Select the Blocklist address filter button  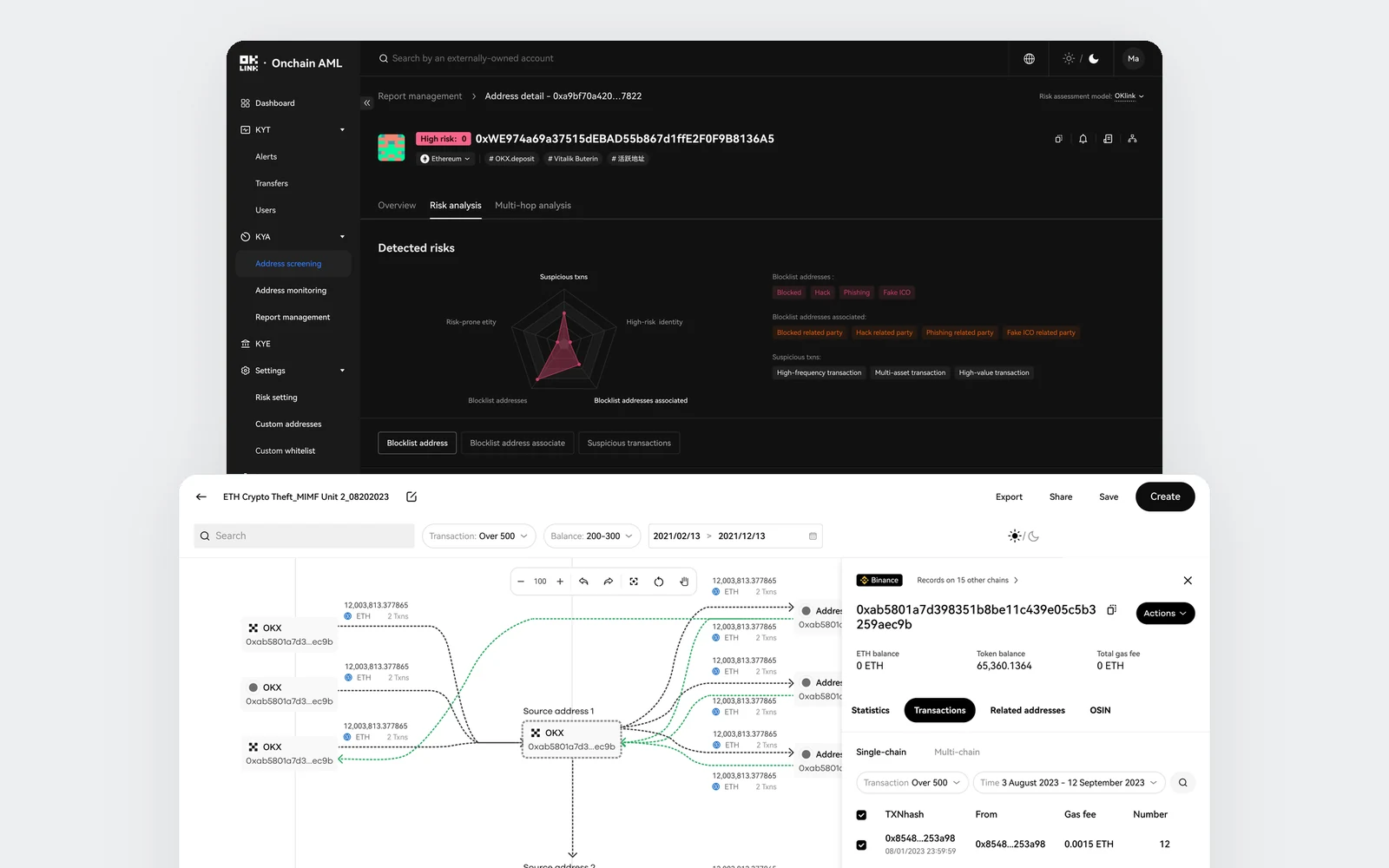click(x=417, y=444)
